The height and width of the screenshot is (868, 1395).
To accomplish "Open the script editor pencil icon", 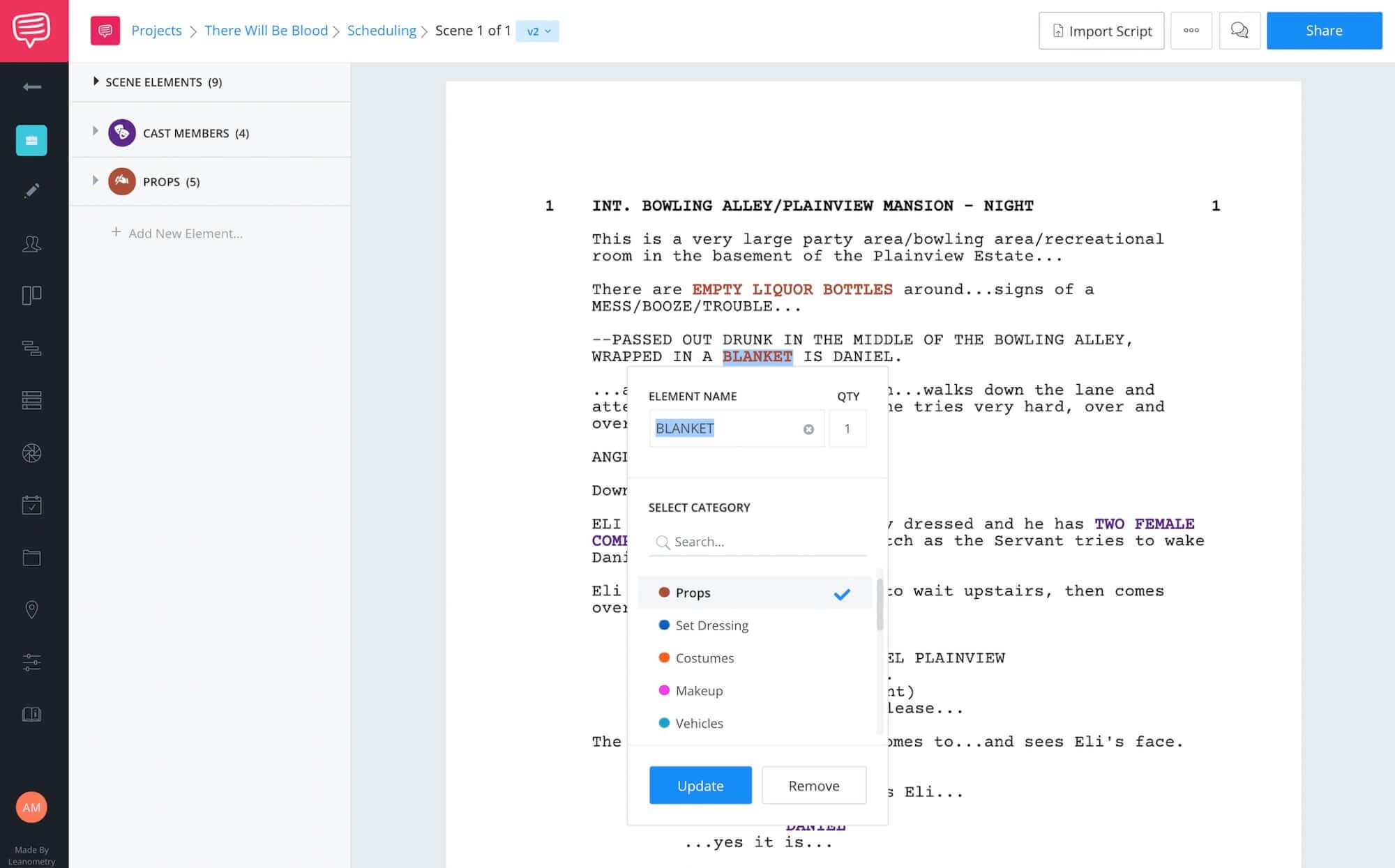I will (x=31, y=190).
